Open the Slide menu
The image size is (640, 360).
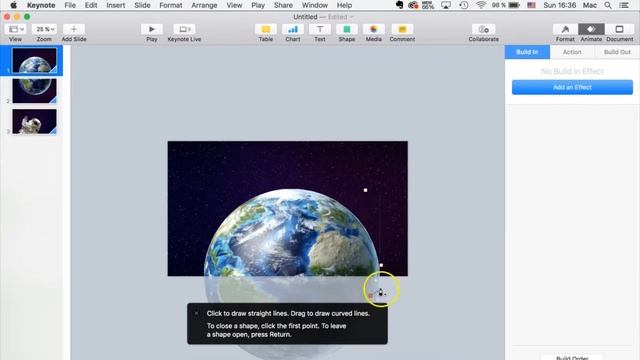click(x=142, y=5)
